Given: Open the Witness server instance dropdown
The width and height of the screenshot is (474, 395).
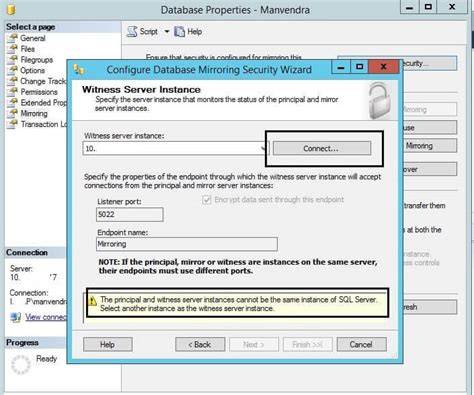Looking at the screenshot, I should (263, 149).
